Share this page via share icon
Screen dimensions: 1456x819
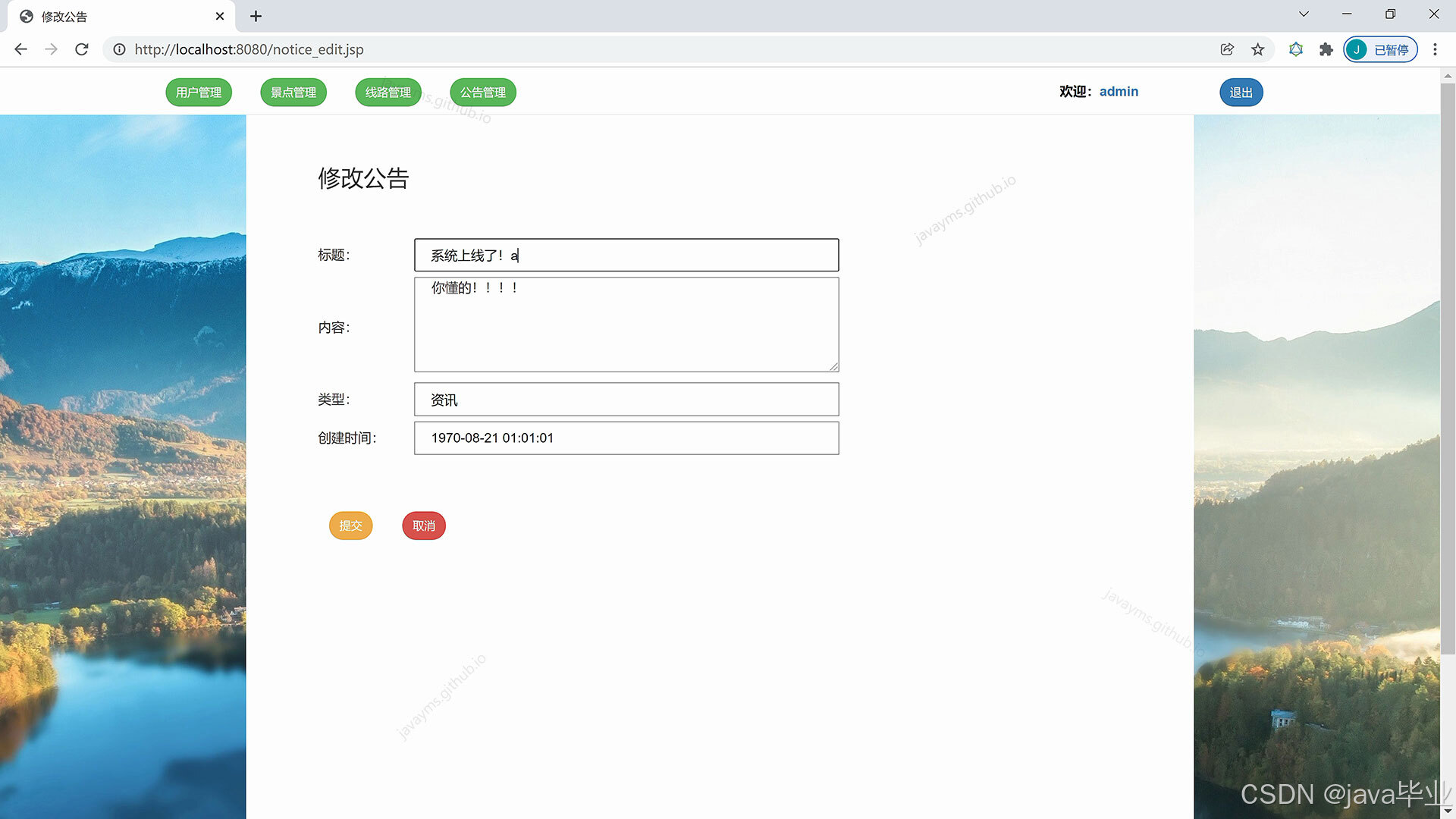(x=1227, y=49)
